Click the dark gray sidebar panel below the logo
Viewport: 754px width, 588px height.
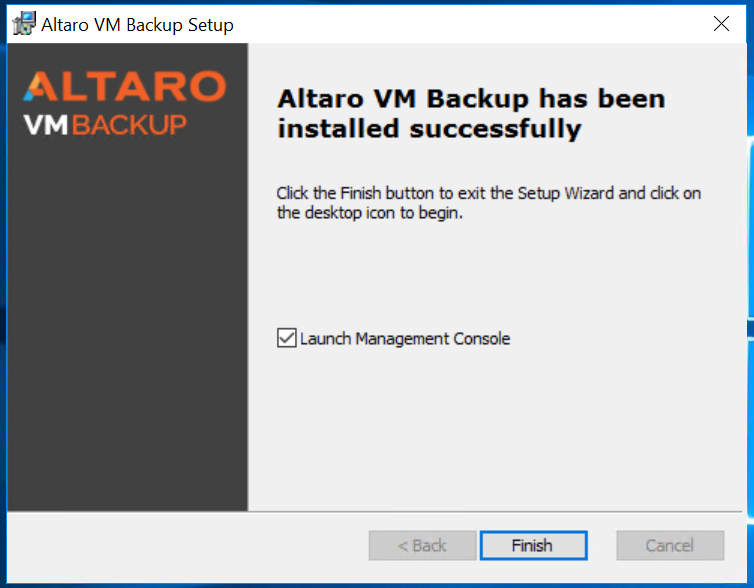pos(127,327)
